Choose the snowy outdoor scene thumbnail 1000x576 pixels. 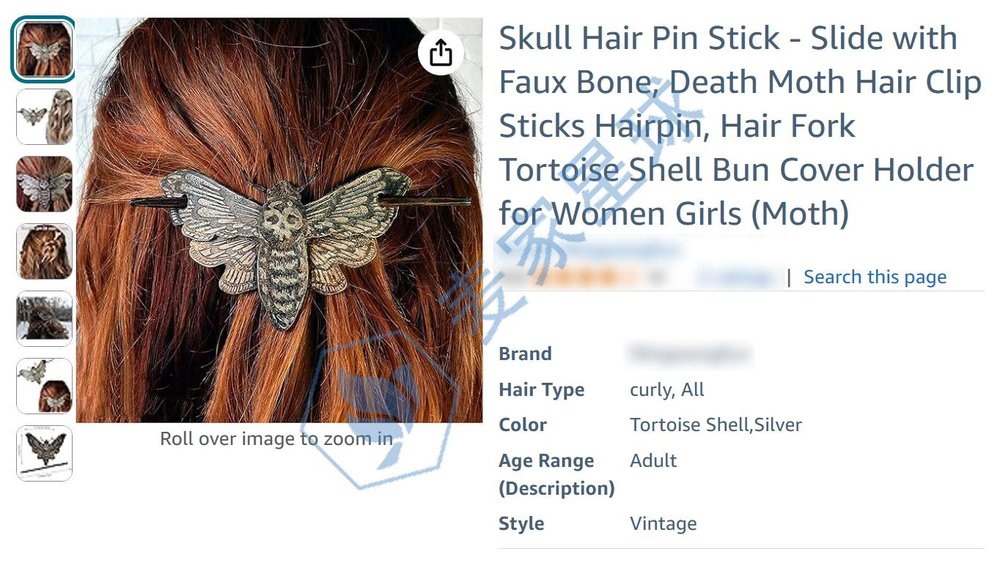[x=44, y=319]
